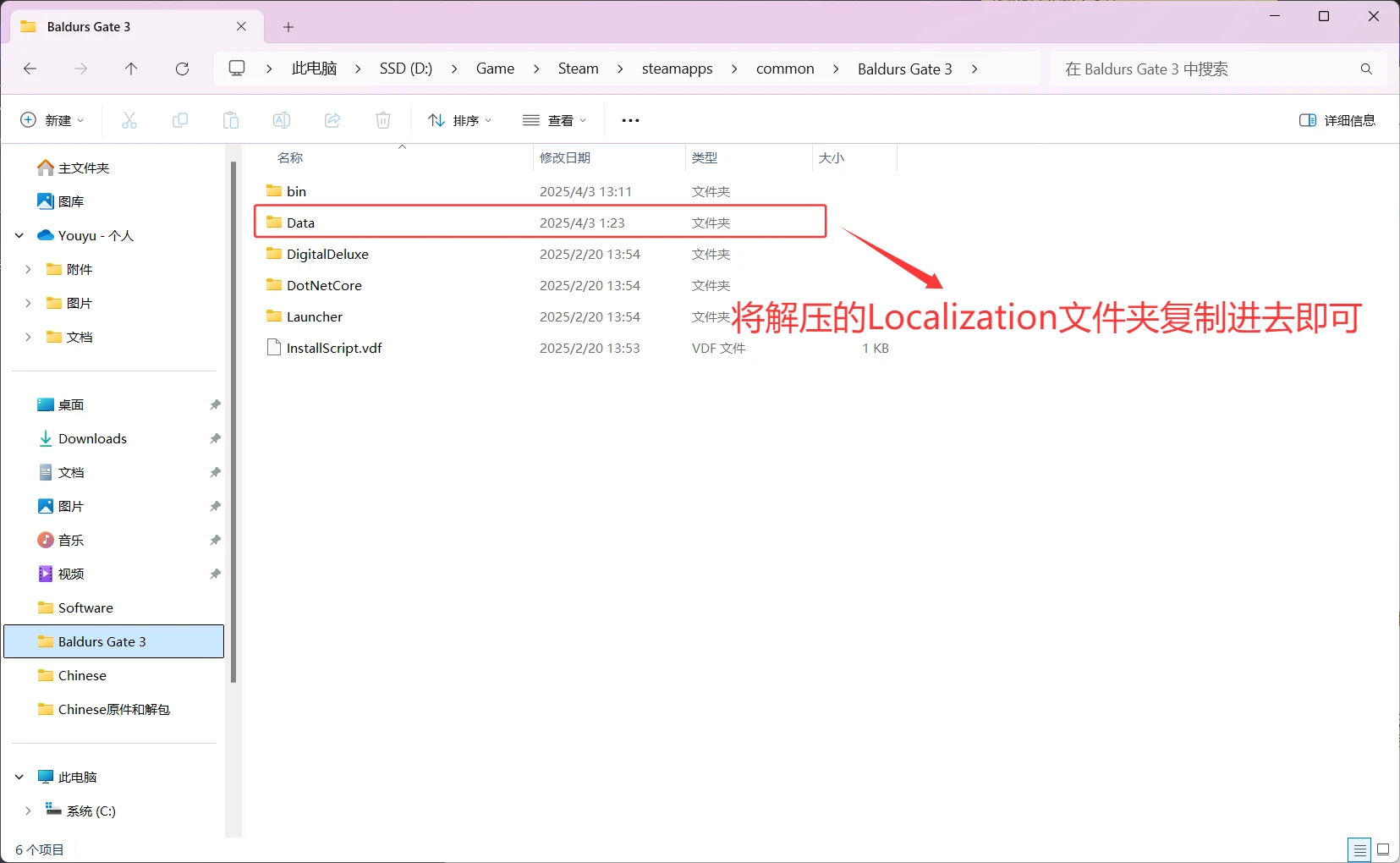This screenshot has width=1400, height=863.
Task: Refresh the current folder view
Action: pos(182,69)
